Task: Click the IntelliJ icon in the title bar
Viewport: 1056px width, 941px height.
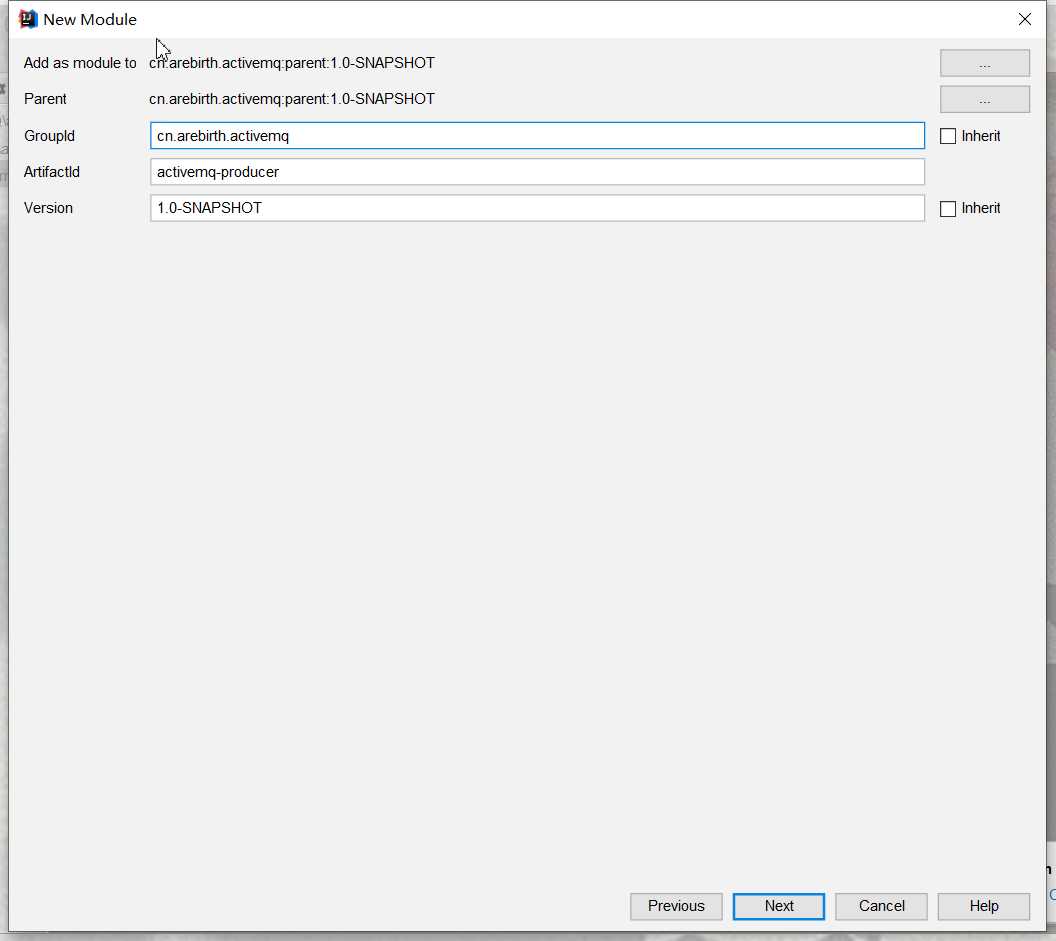Action: tap(28, 20)
